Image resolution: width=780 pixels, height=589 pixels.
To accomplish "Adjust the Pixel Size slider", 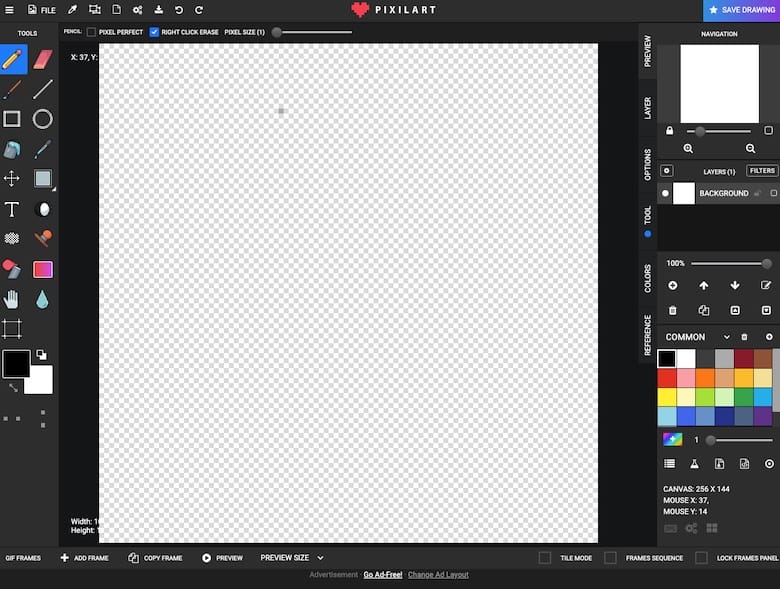I will click(313, 32).
